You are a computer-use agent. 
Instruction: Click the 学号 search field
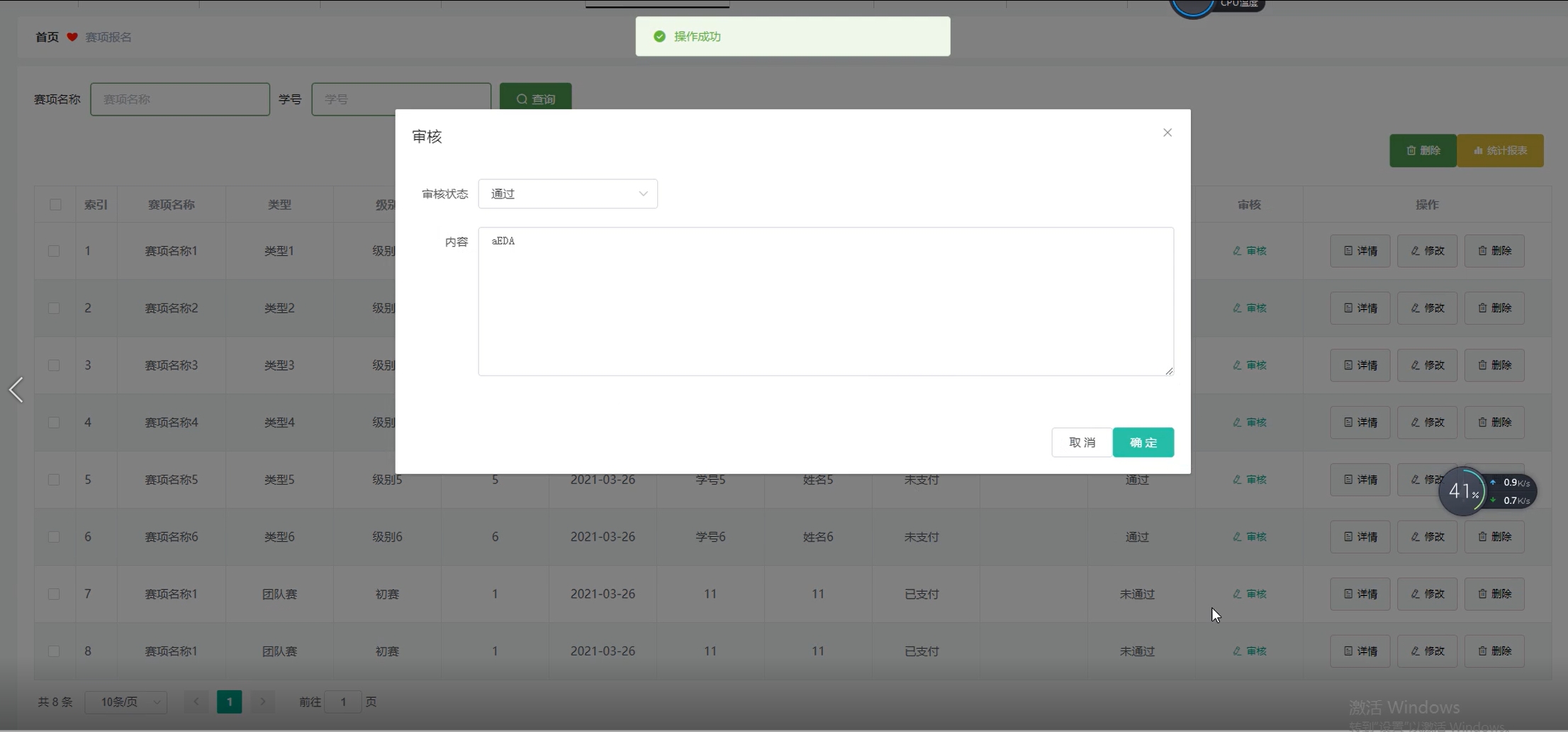coord(401,99)
